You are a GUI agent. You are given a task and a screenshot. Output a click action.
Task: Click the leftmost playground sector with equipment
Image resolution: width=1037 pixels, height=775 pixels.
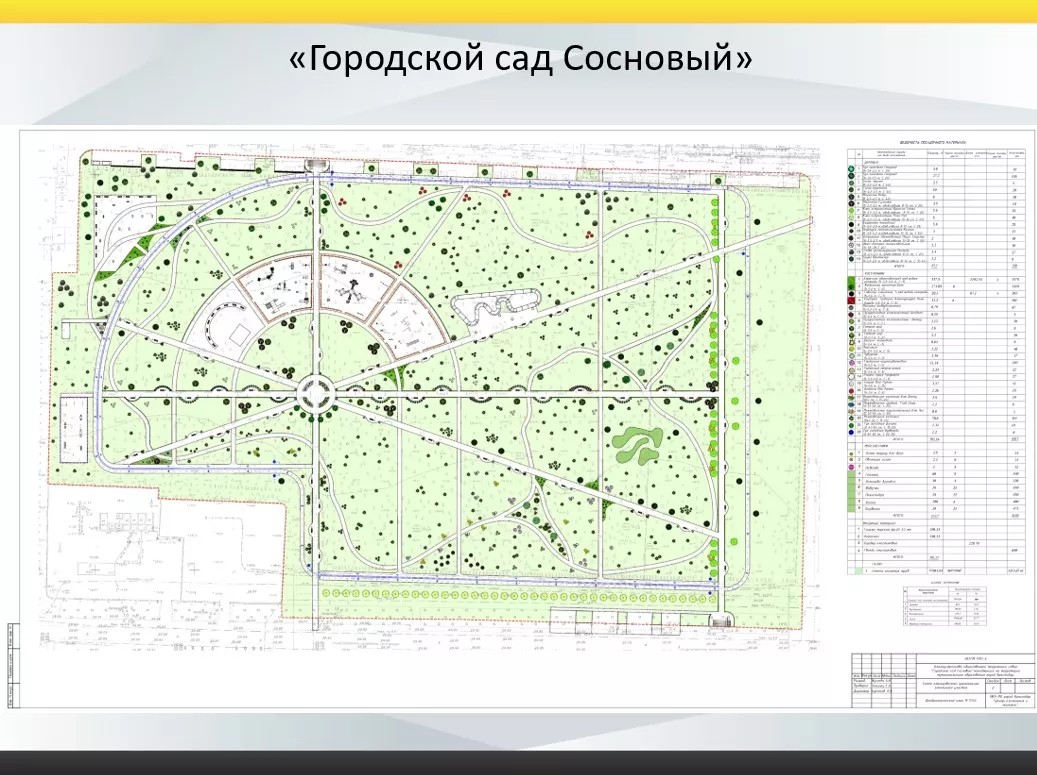coord(276,286)
